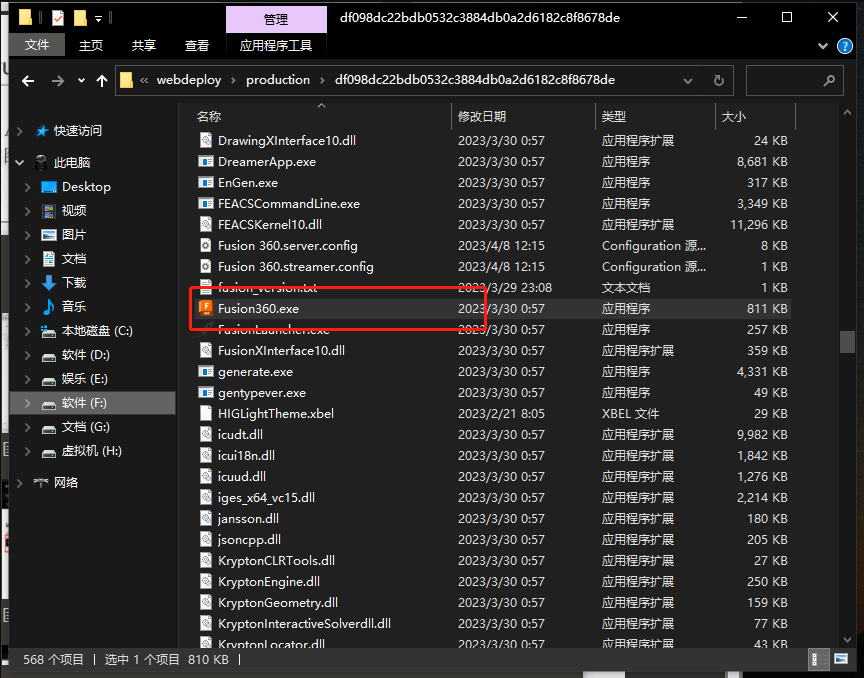The image size is (864, 678).
Task: Click the DreamerApp.exe file icon
Action: (x=206, y=162)
